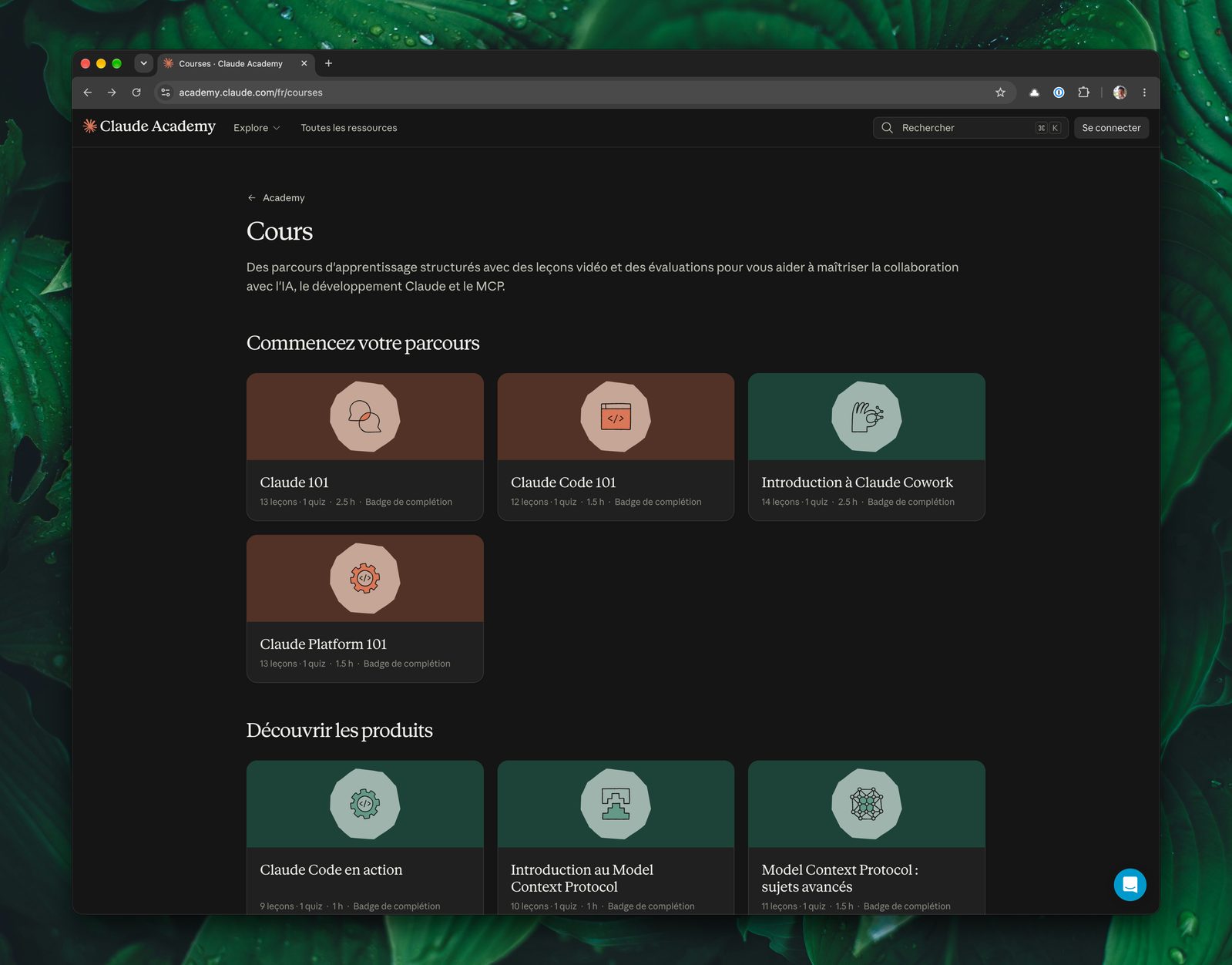Viewport: 1232px width, 965px height.
Task: Click the Claude Code en action gear icon
Action: [x=364, y=804]
